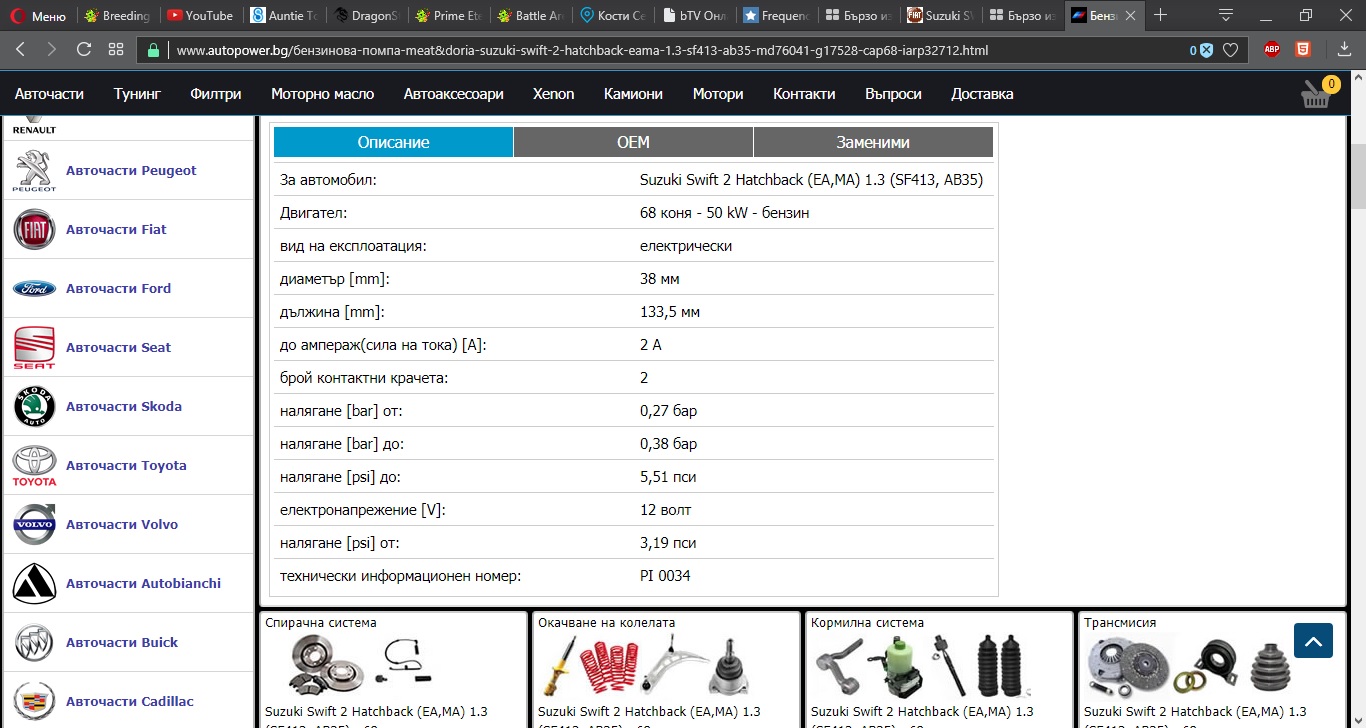This screenshot has width=1366, height=728.
Task: Click the address bar URL field
Action: pyautogui.click(x=660, y=50)
